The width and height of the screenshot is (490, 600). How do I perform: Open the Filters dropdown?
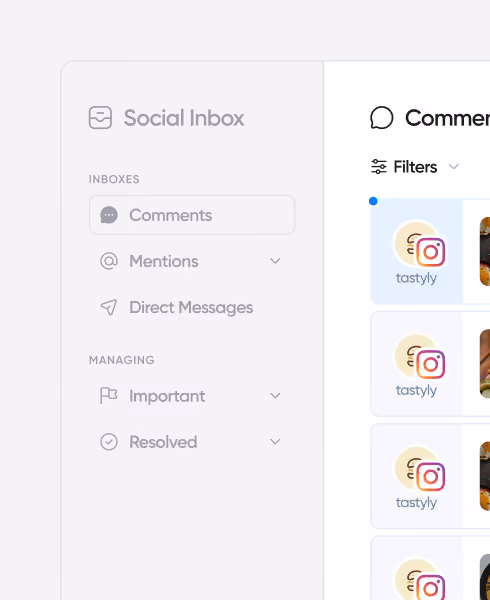click(x=415, y=167)
